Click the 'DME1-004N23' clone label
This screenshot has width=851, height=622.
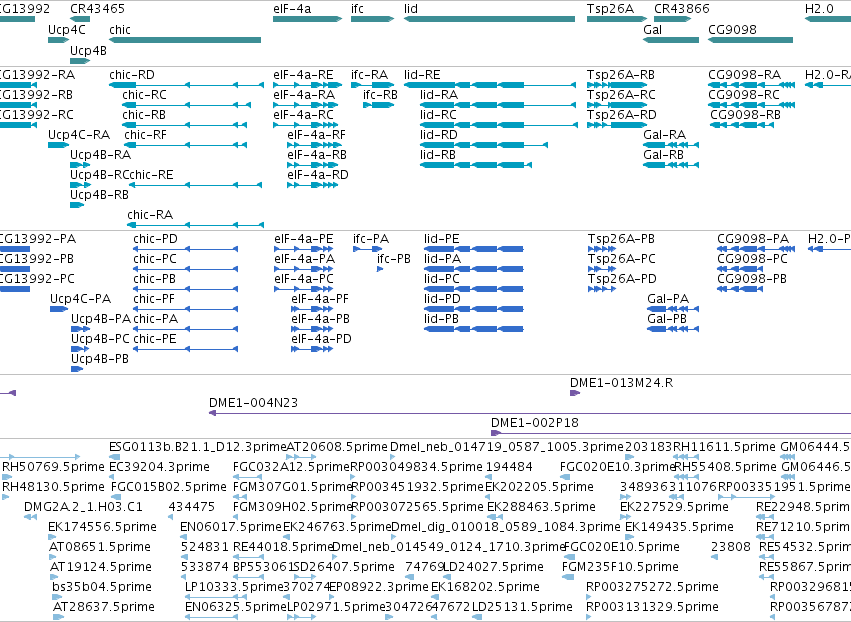click(253, 403)
